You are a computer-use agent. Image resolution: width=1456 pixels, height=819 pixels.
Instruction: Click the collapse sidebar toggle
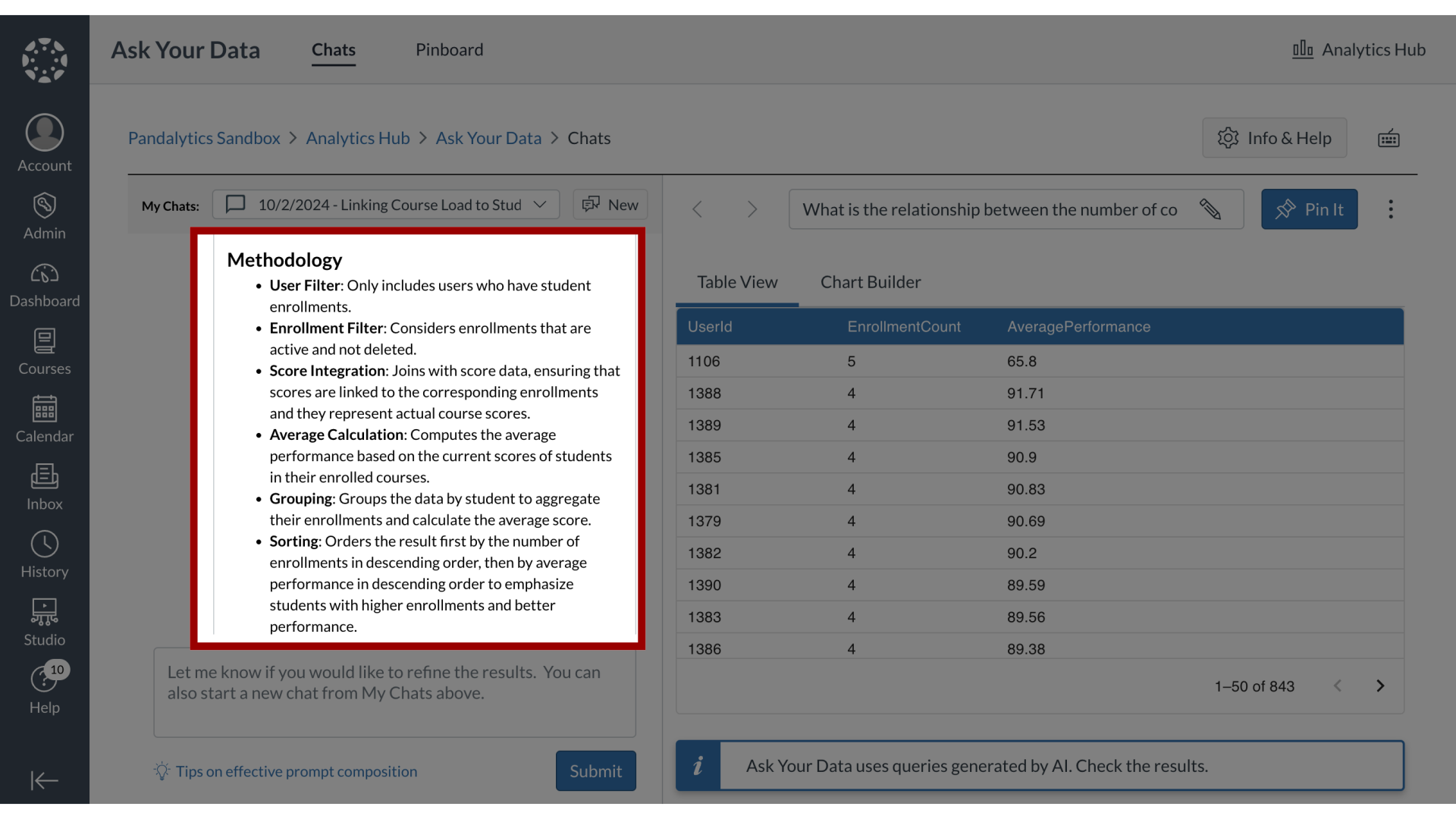[x=44, y=781]
